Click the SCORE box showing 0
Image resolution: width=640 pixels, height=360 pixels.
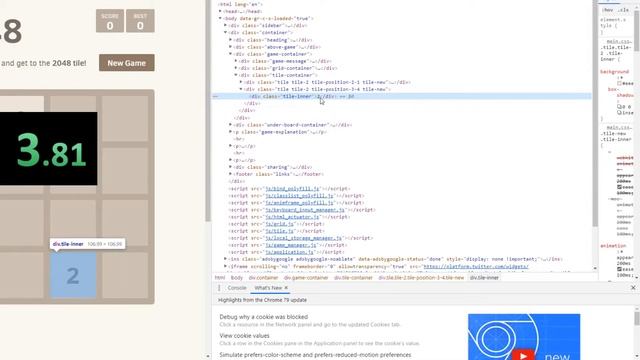pyautogui.click(x=110, y=21)
